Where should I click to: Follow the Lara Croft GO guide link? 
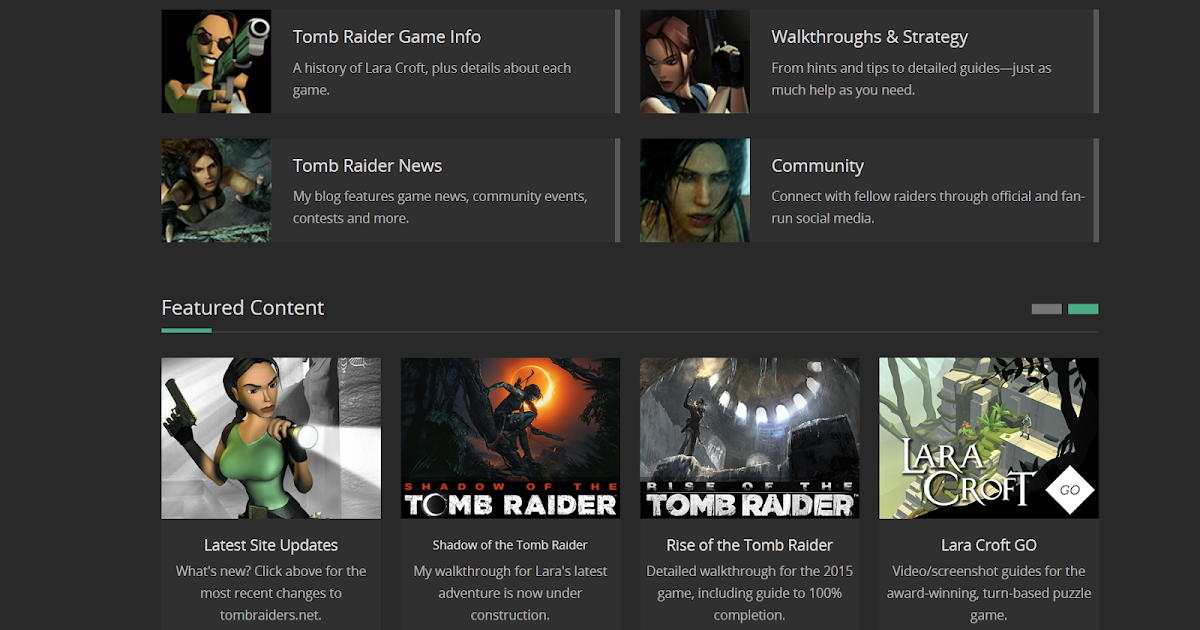[988, 545]
